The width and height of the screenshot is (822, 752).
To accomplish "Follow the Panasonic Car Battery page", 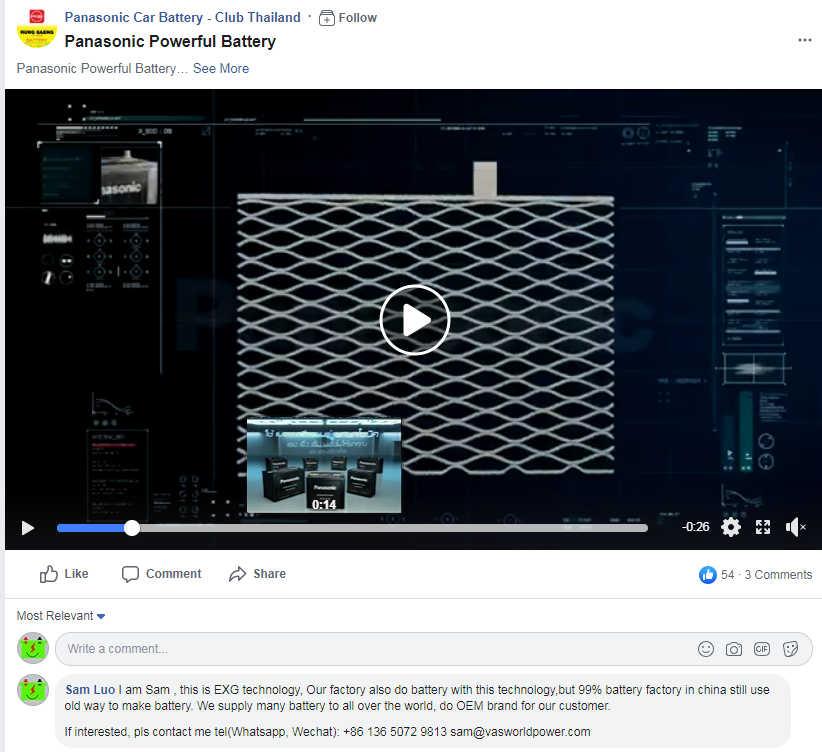I will 348,18.
